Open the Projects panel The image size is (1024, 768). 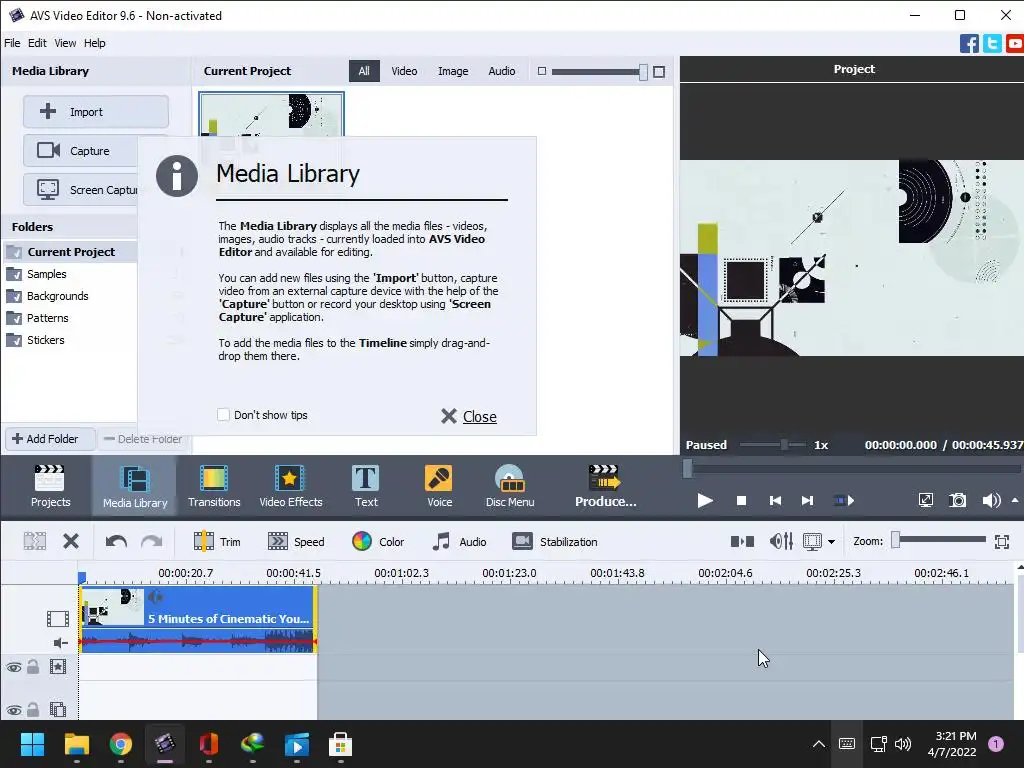(x=50, y=486)
